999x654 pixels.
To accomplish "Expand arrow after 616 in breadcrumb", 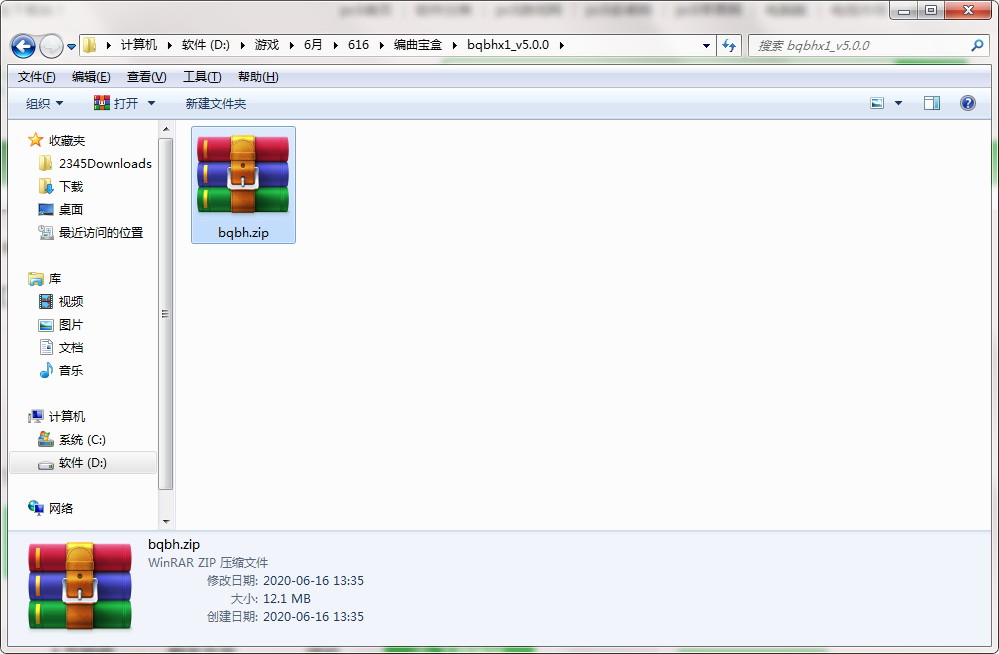I will point(382,45).
